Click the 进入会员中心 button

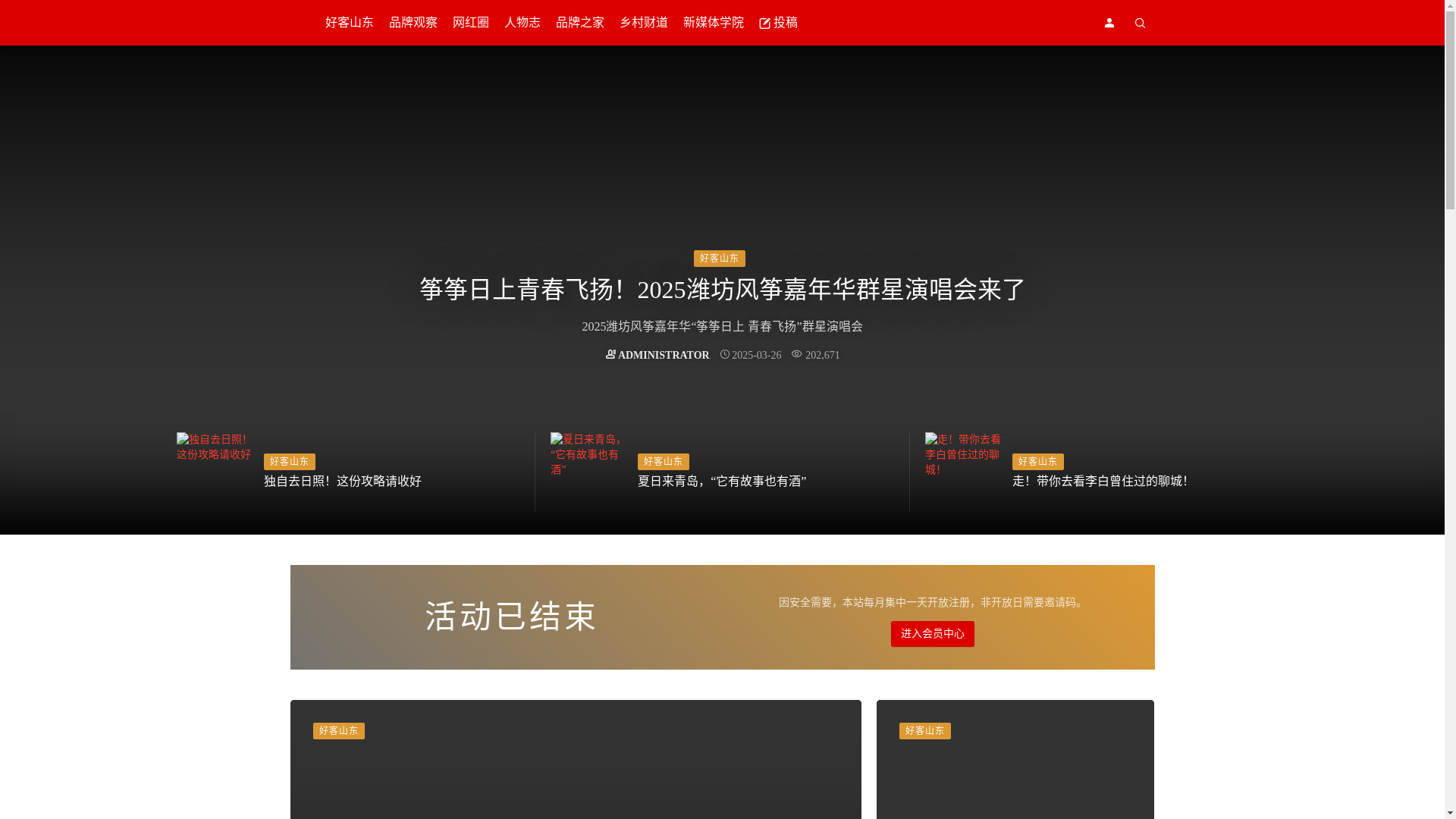[x=932, y=634]
